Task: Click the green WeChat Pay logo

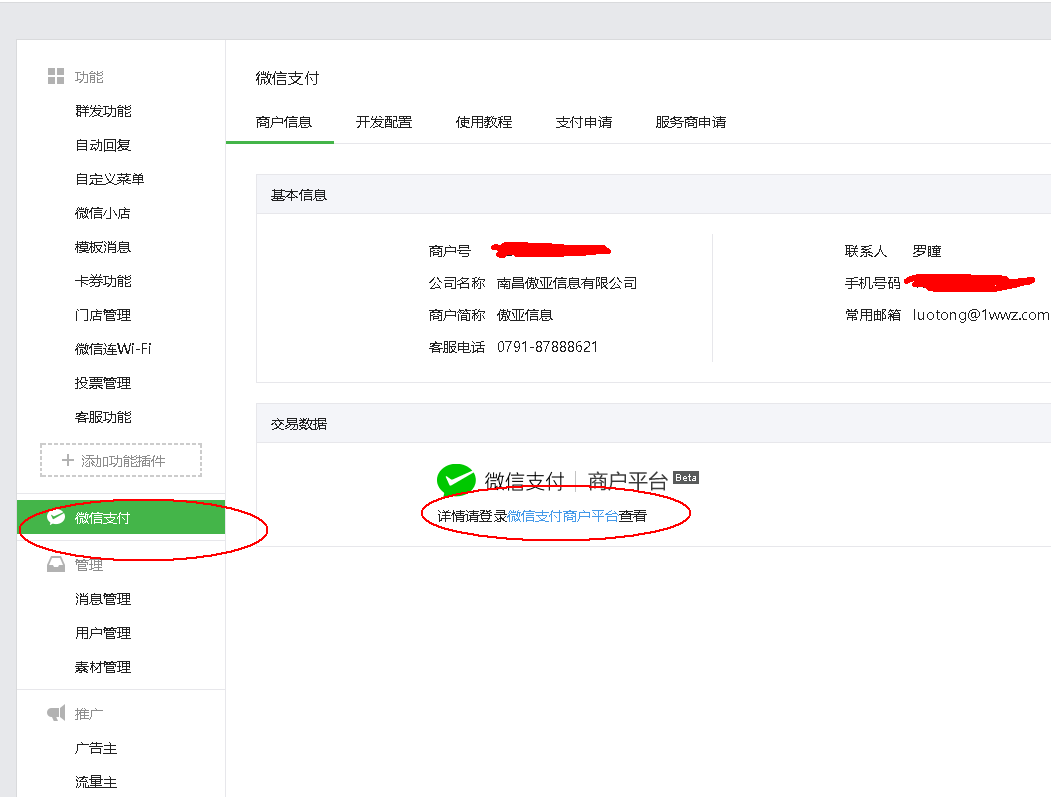Action: coord(456,481)
